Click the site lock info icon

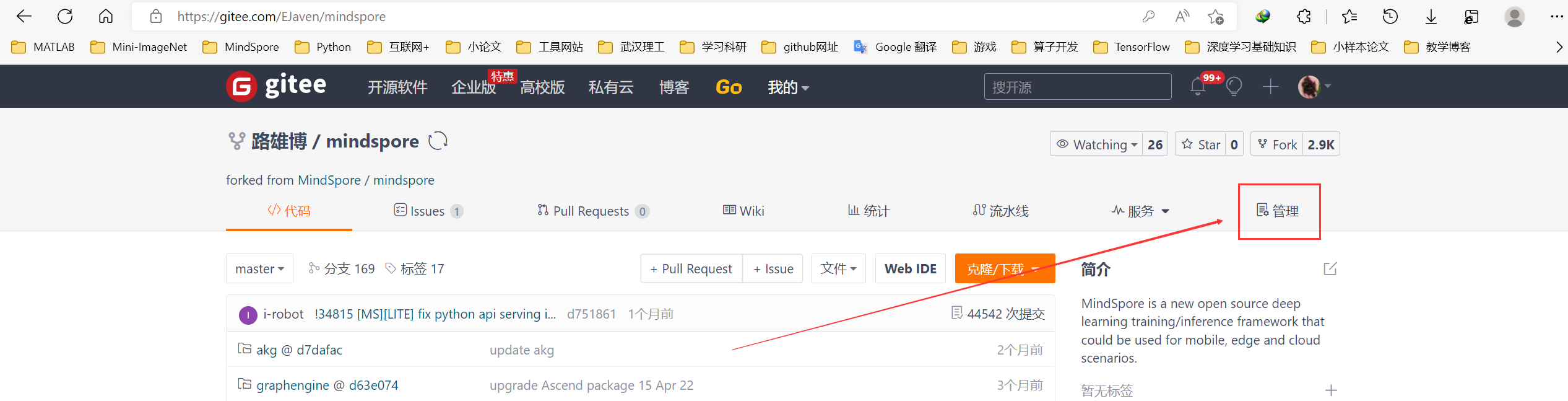[x=156, y=17]
